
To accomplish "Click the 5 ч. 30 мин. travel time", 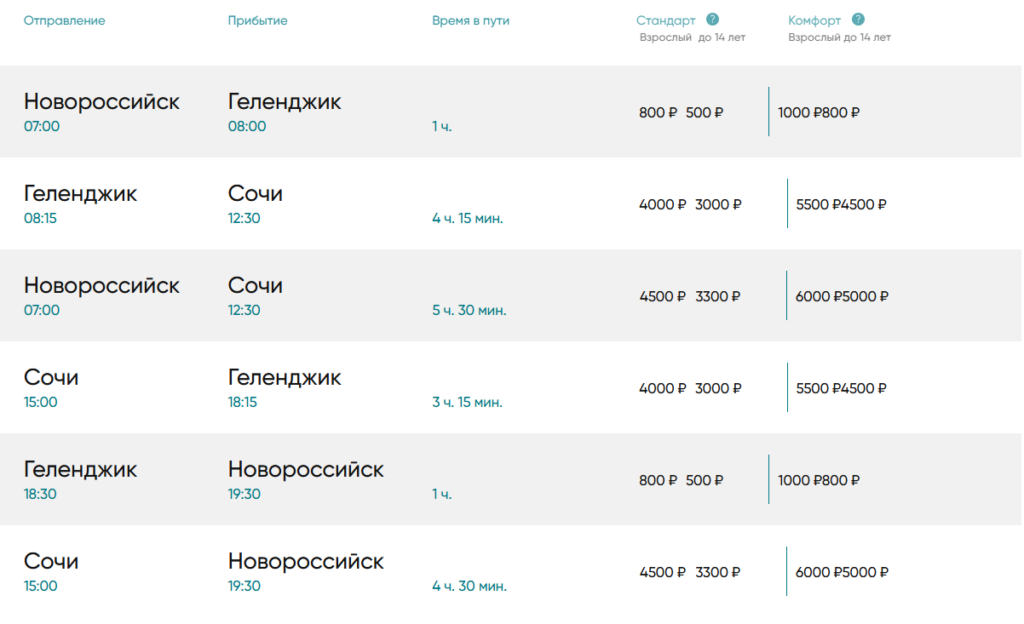I will point(469,310).
